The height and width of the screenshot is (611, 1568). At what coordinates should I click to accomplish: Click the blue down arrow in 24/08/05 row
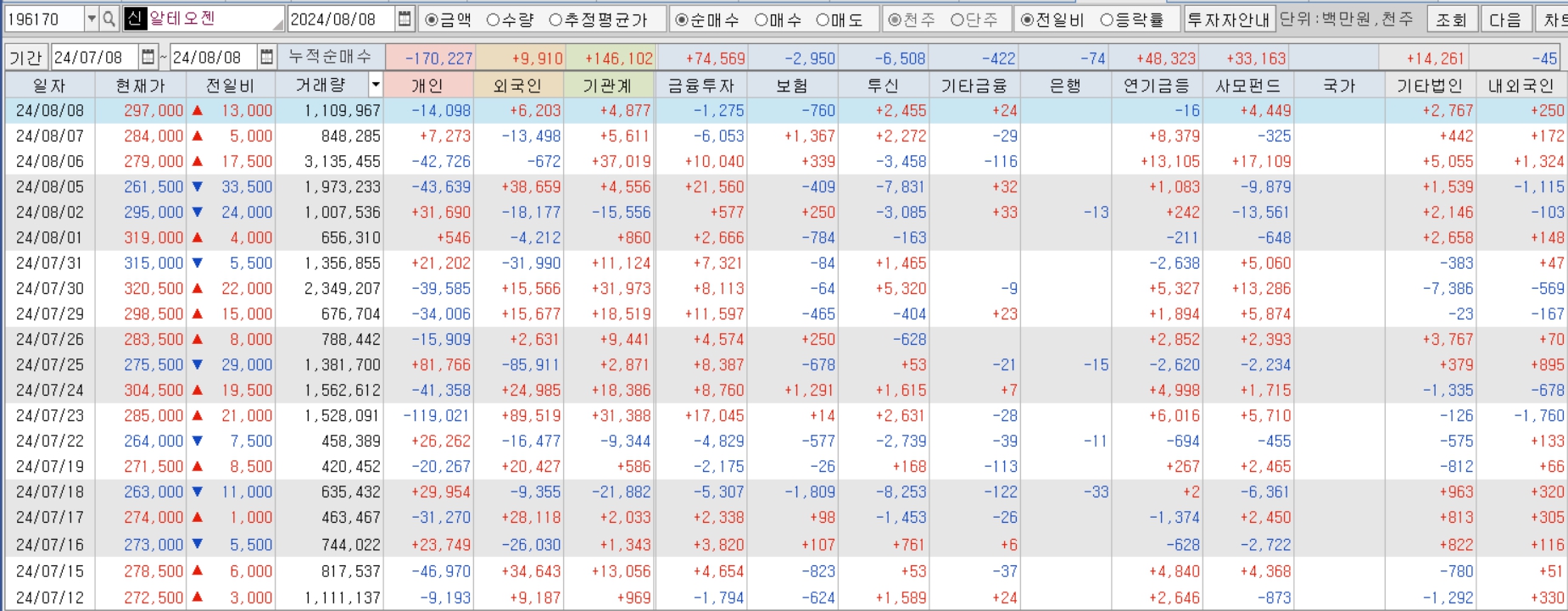click(198, 186)
